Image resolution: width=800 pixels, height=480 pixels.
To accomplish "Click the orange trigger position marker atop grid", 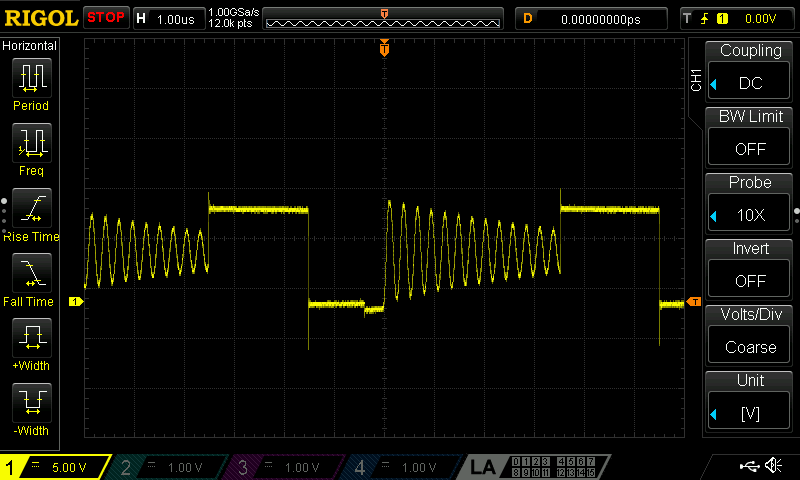I will point(384,49).
